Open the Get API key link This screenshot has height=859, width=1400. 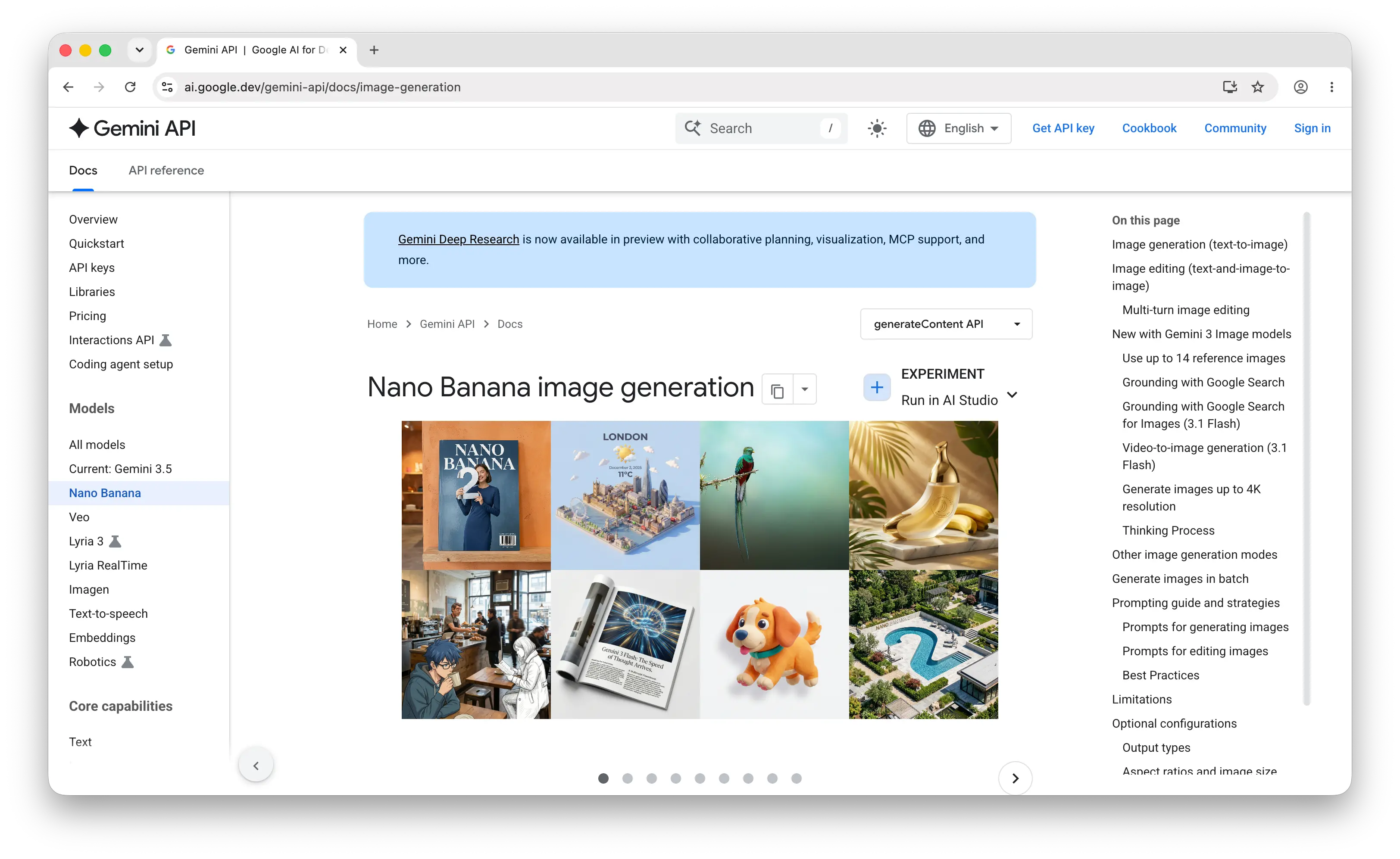[x=1063, y=128]
